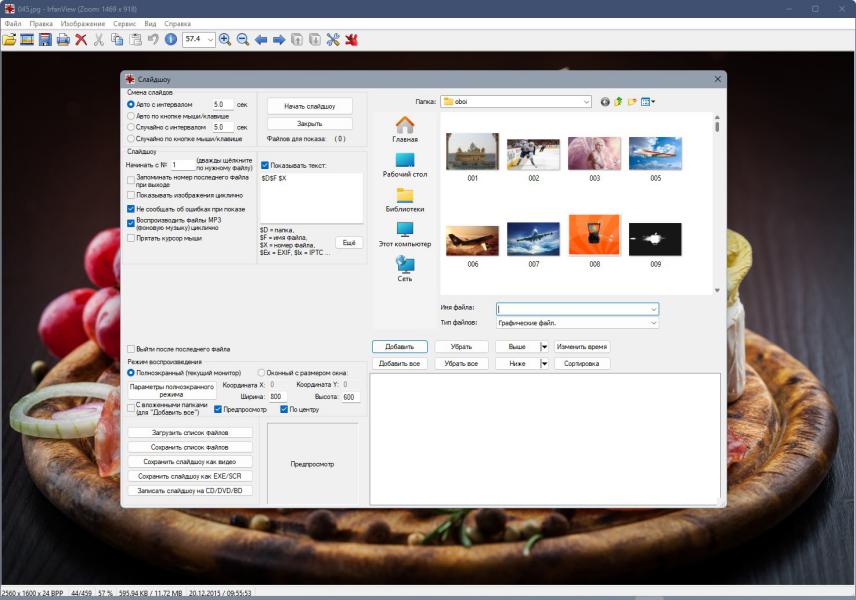Go up one folder level icon
Image resolution: width=856 pixels, height=600 pixels.
618,102
